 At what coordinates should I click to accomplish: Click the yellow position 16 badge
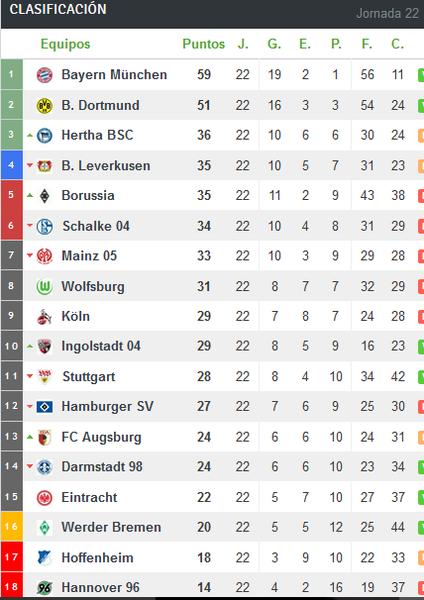coord(11,526)
